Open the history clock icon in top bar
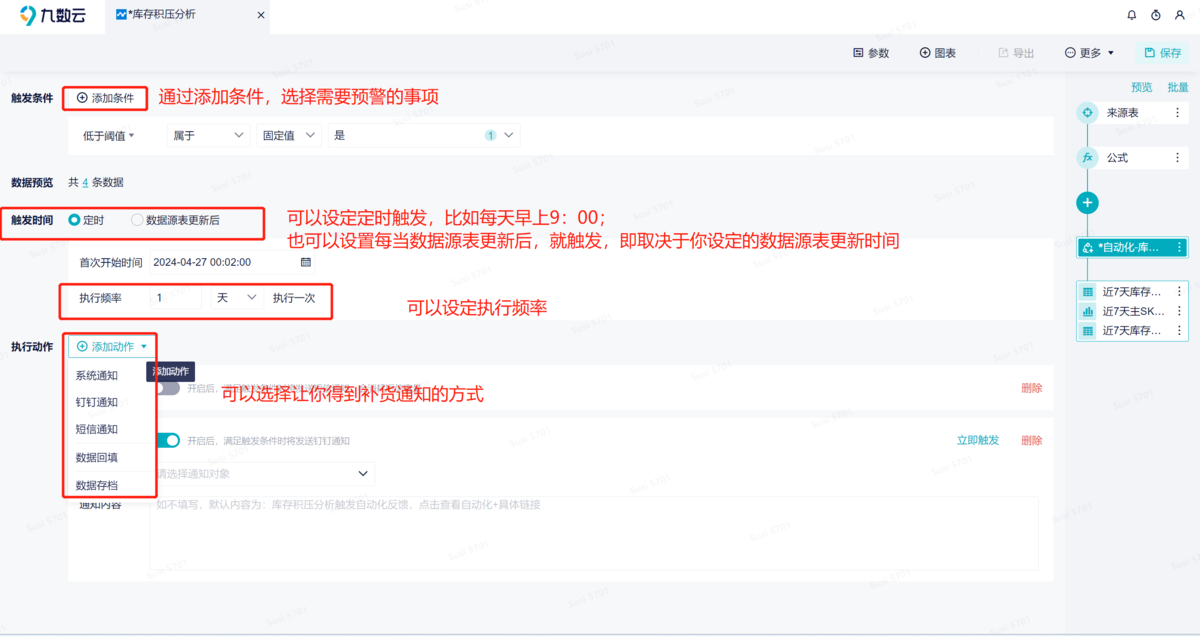Image resolution: width=1200 pixels, height=636 pixels. 1157,15
